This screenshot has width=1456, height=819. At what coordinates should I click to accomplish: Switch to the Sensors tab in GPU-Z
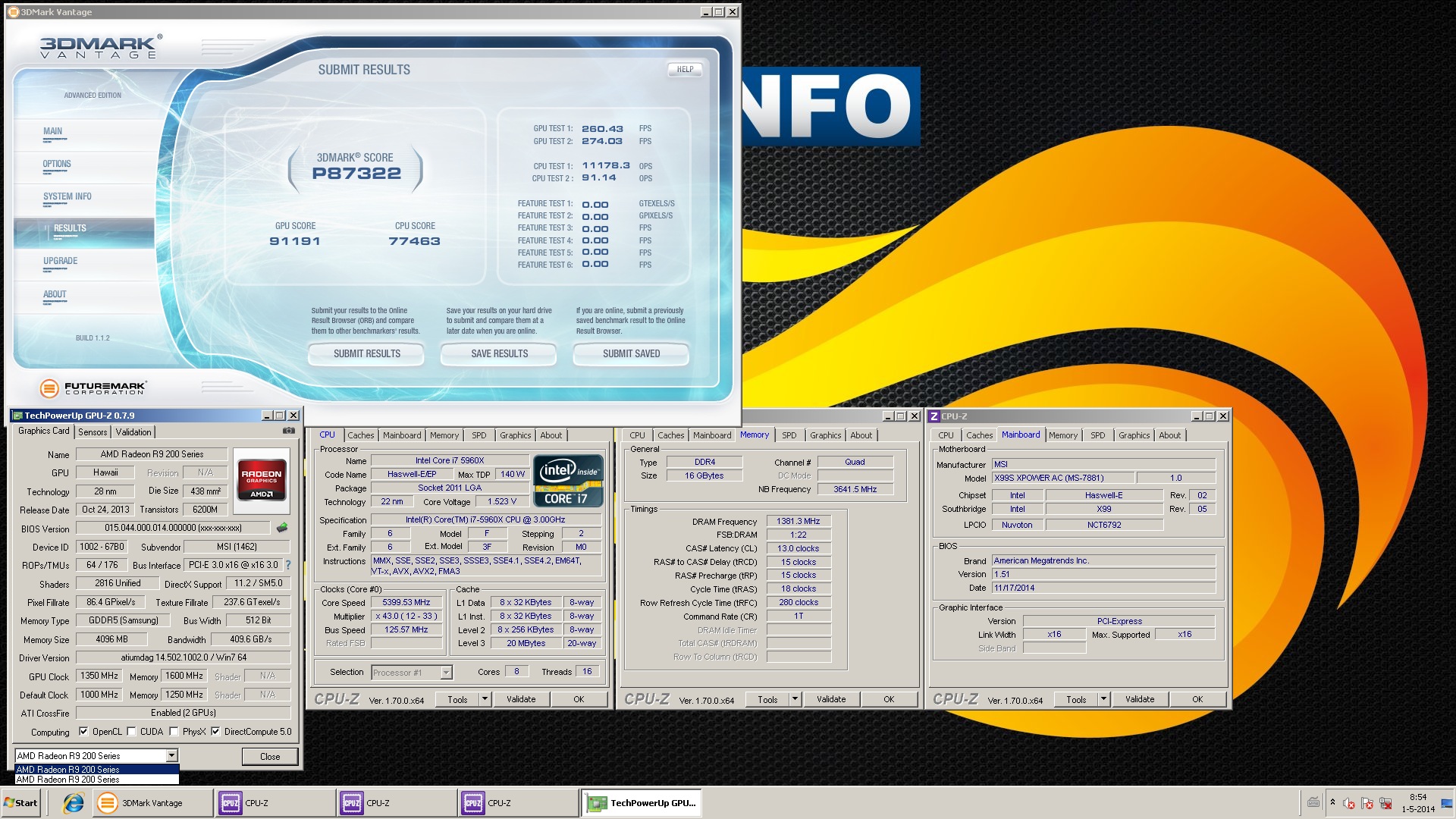[93, 431]
